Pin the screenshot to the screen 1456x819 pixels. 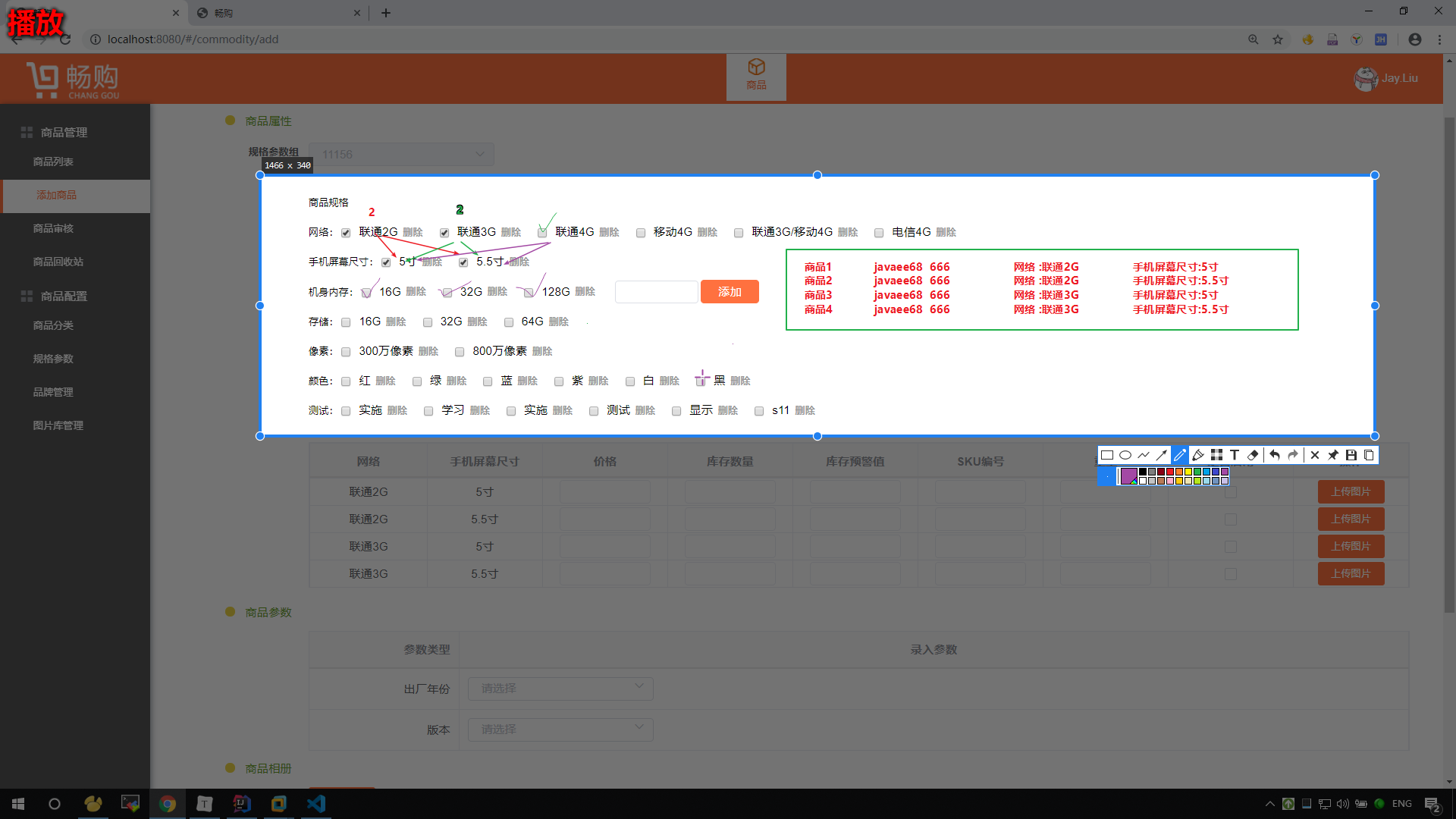tap(1333, 455)
